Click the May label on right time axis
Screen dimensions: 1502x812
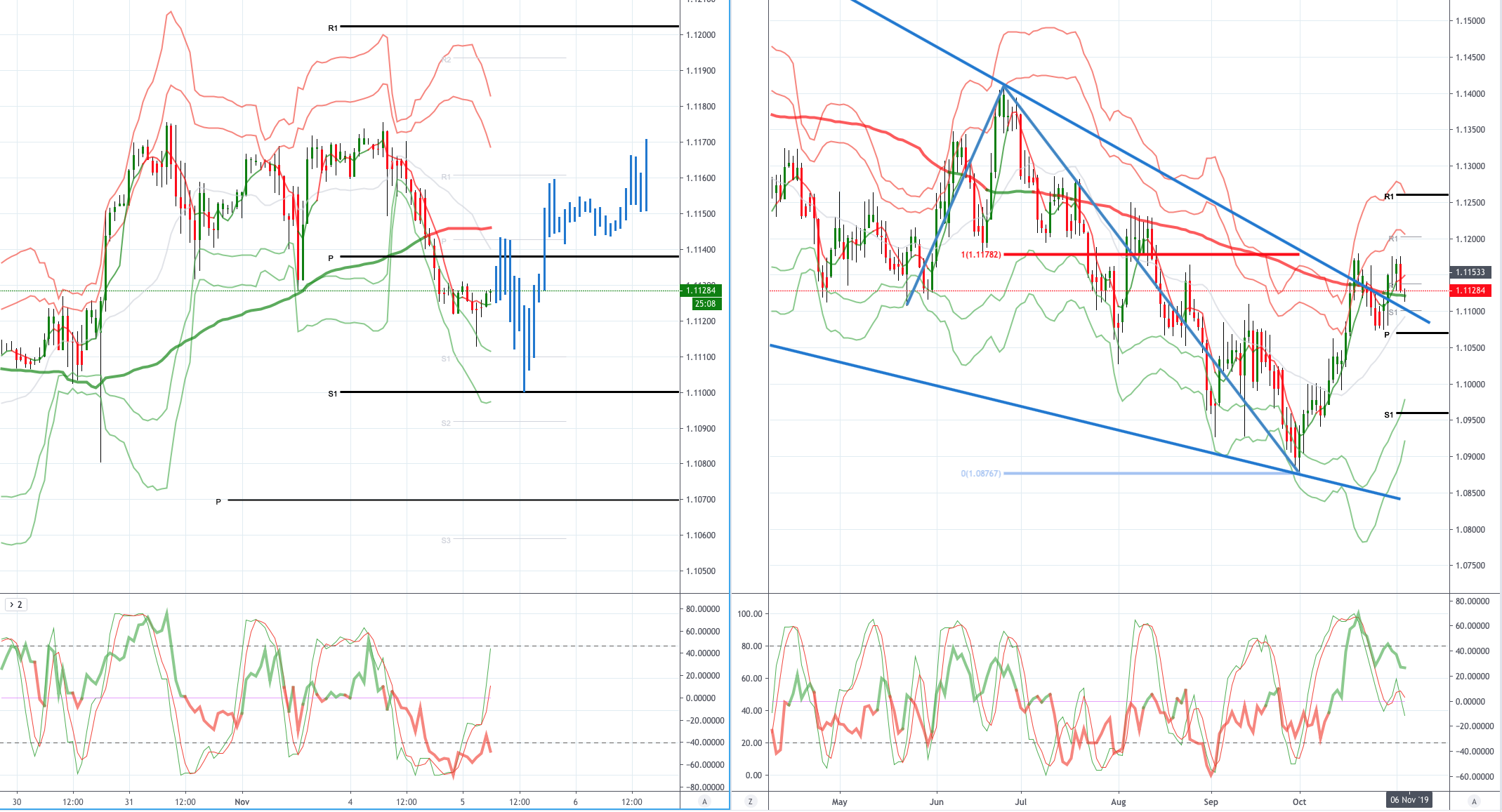tap(840, 801)
